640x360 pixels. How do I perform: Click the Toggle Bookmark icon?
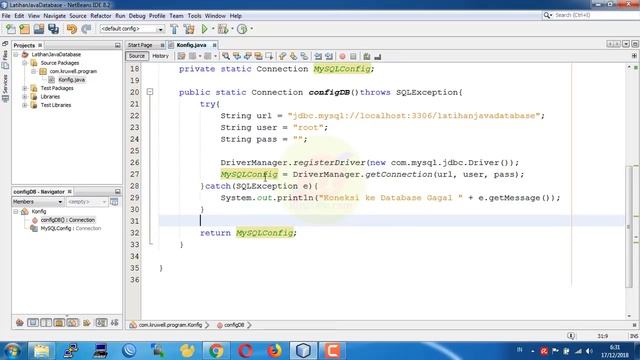click(304, 56)
